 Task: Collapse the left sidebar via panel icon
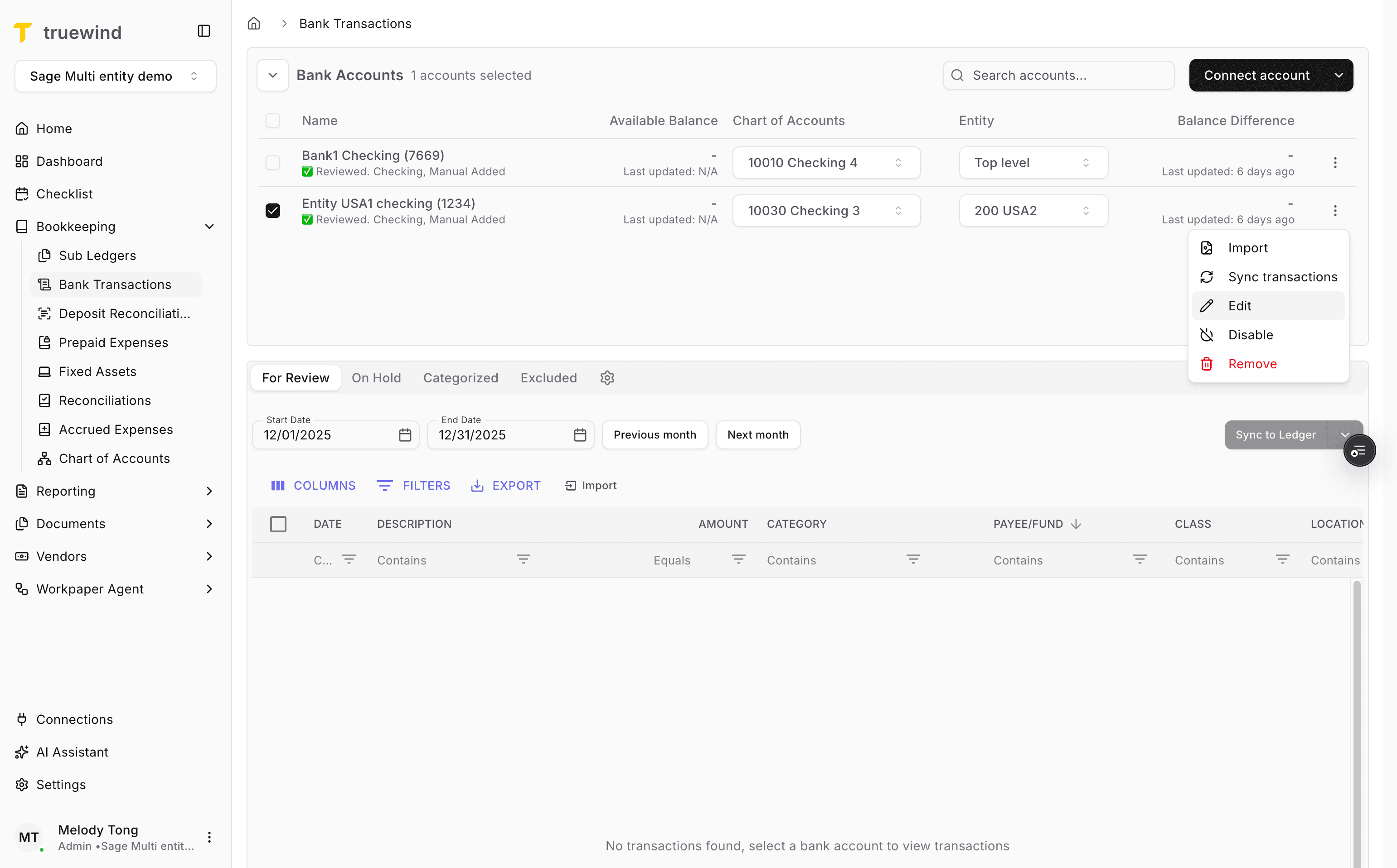point(204,30)
